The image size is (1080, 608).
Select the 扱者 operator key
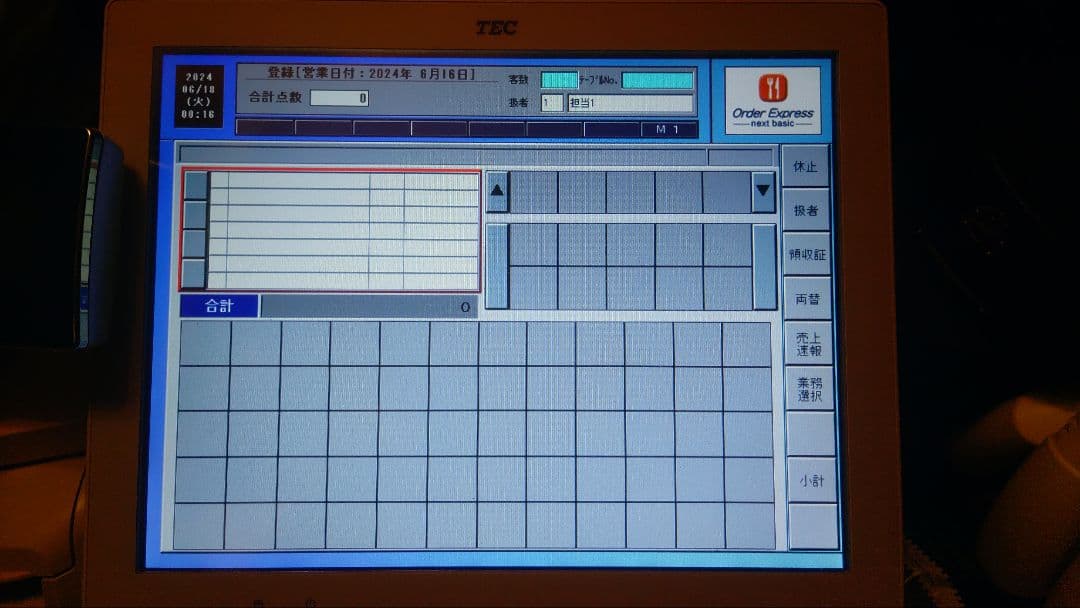(807, 212)
